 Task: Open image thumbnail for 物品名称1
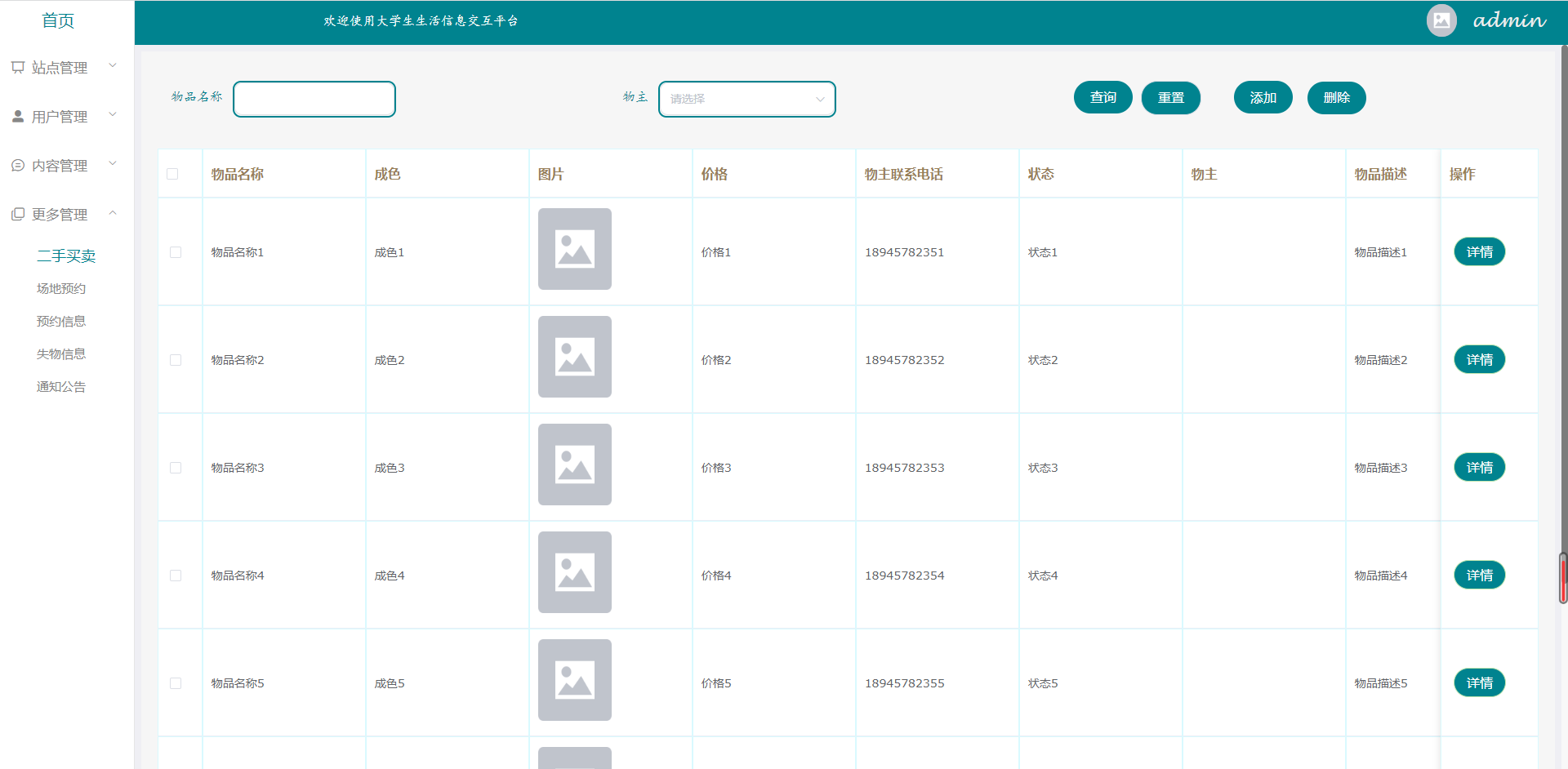[x=574, y=249]
